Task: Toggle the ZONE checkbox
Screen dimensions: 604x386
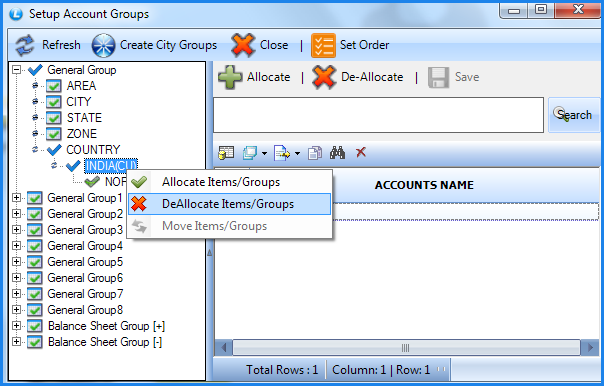Action: 53,134
